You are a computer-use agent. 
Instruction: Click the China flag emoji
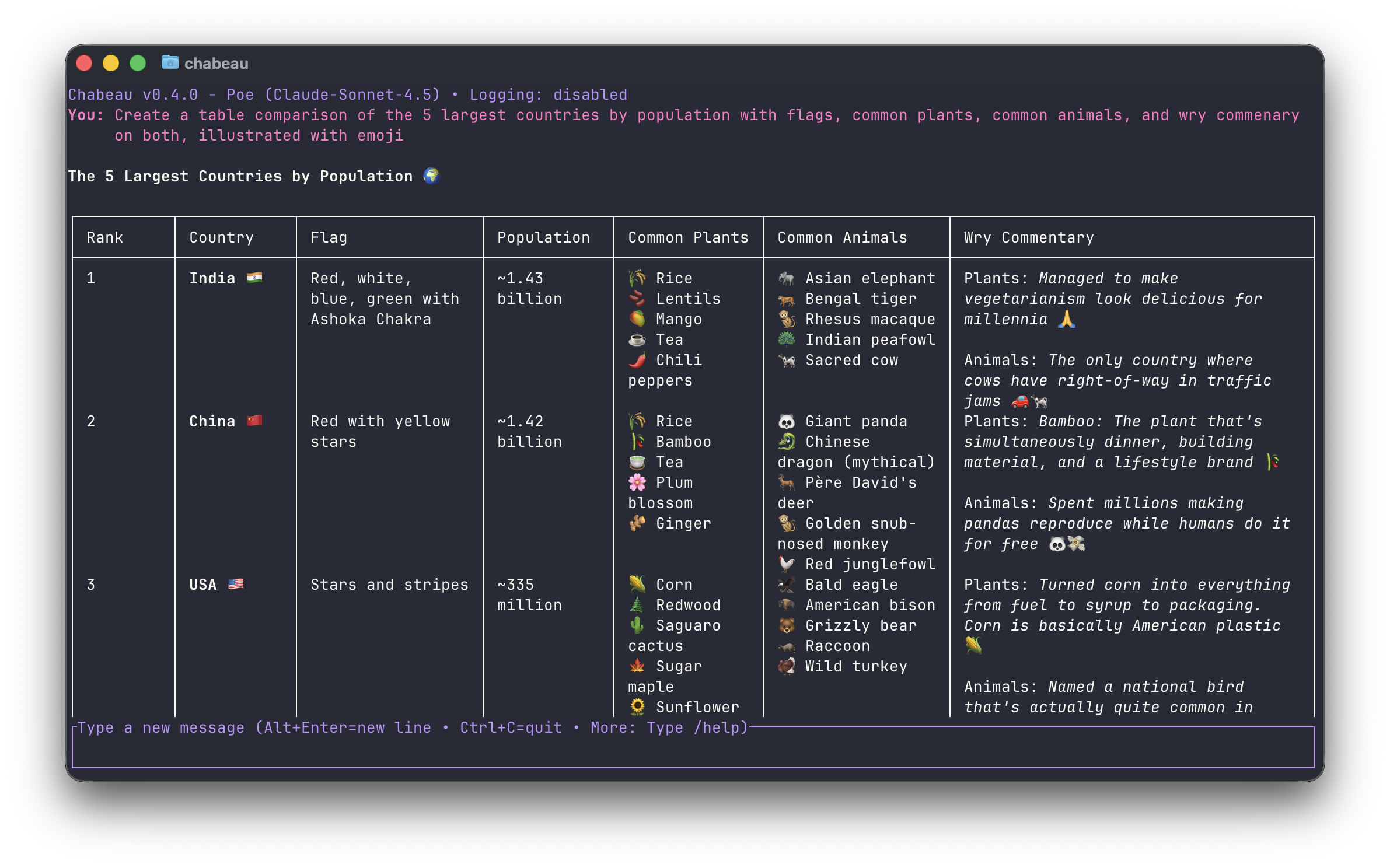(254, 421)
